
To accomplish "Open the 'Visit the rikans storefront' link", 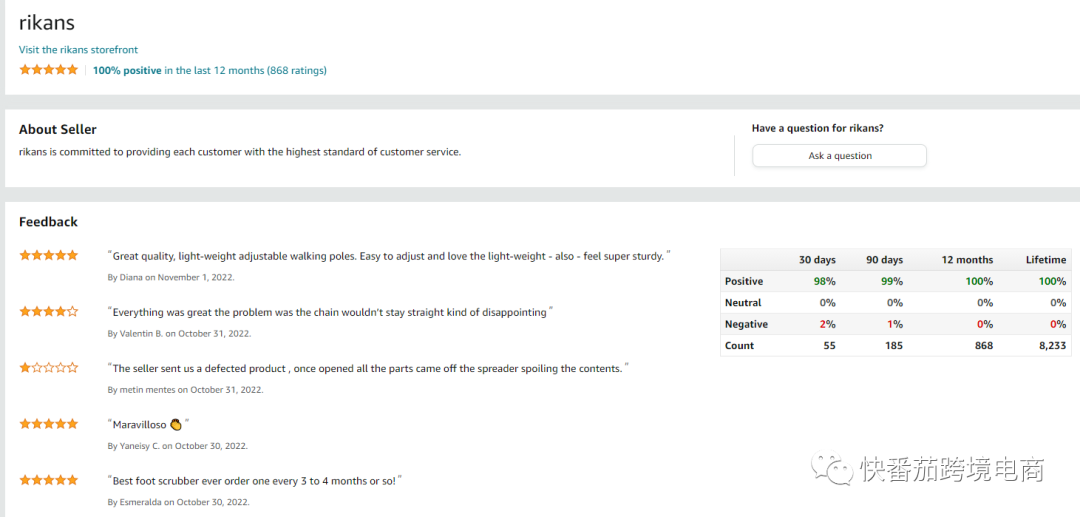I will click(x=79, y=50).
